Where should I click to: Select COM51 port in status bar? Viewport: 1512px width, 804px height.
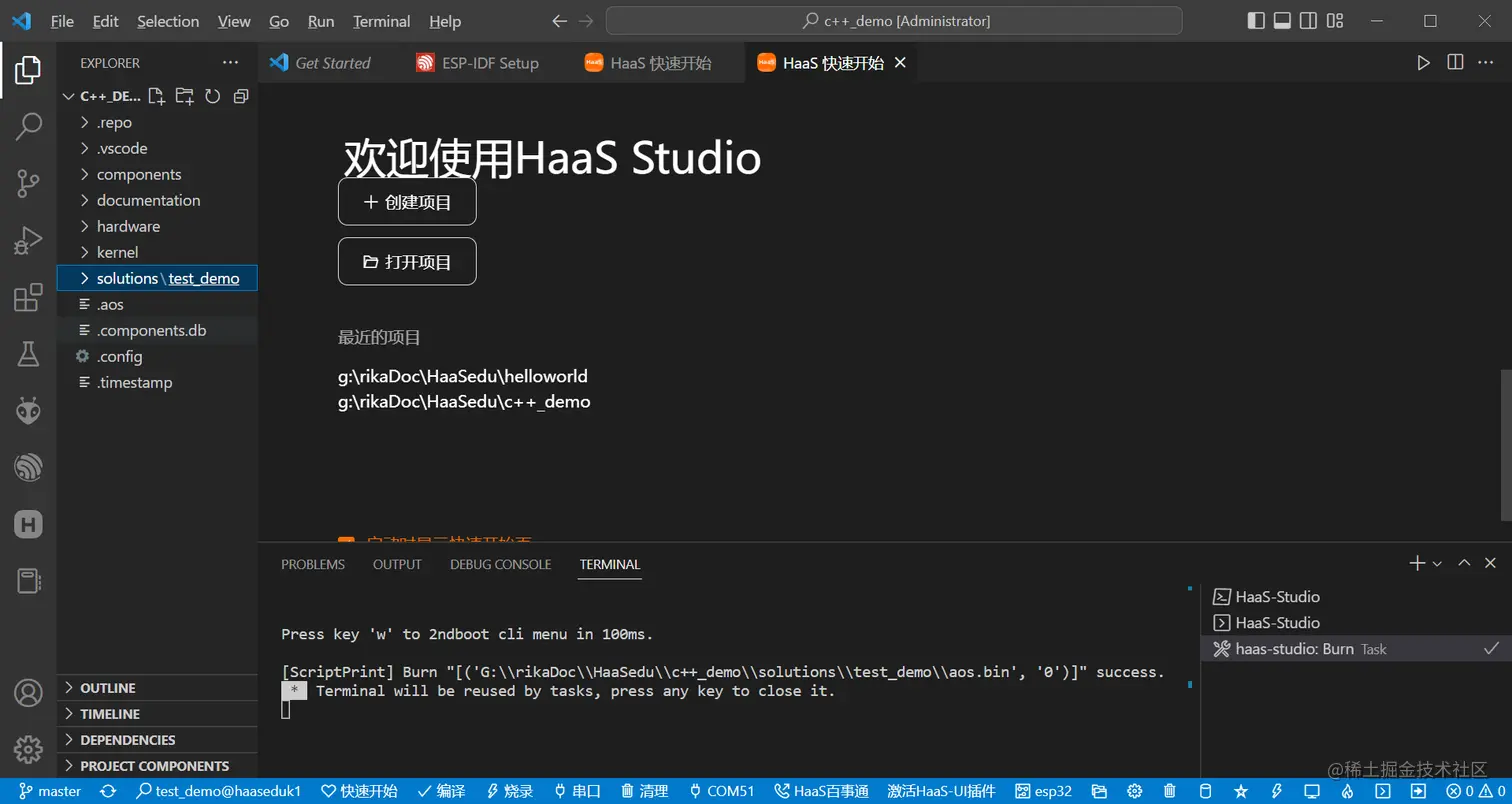tap(722, 791)
